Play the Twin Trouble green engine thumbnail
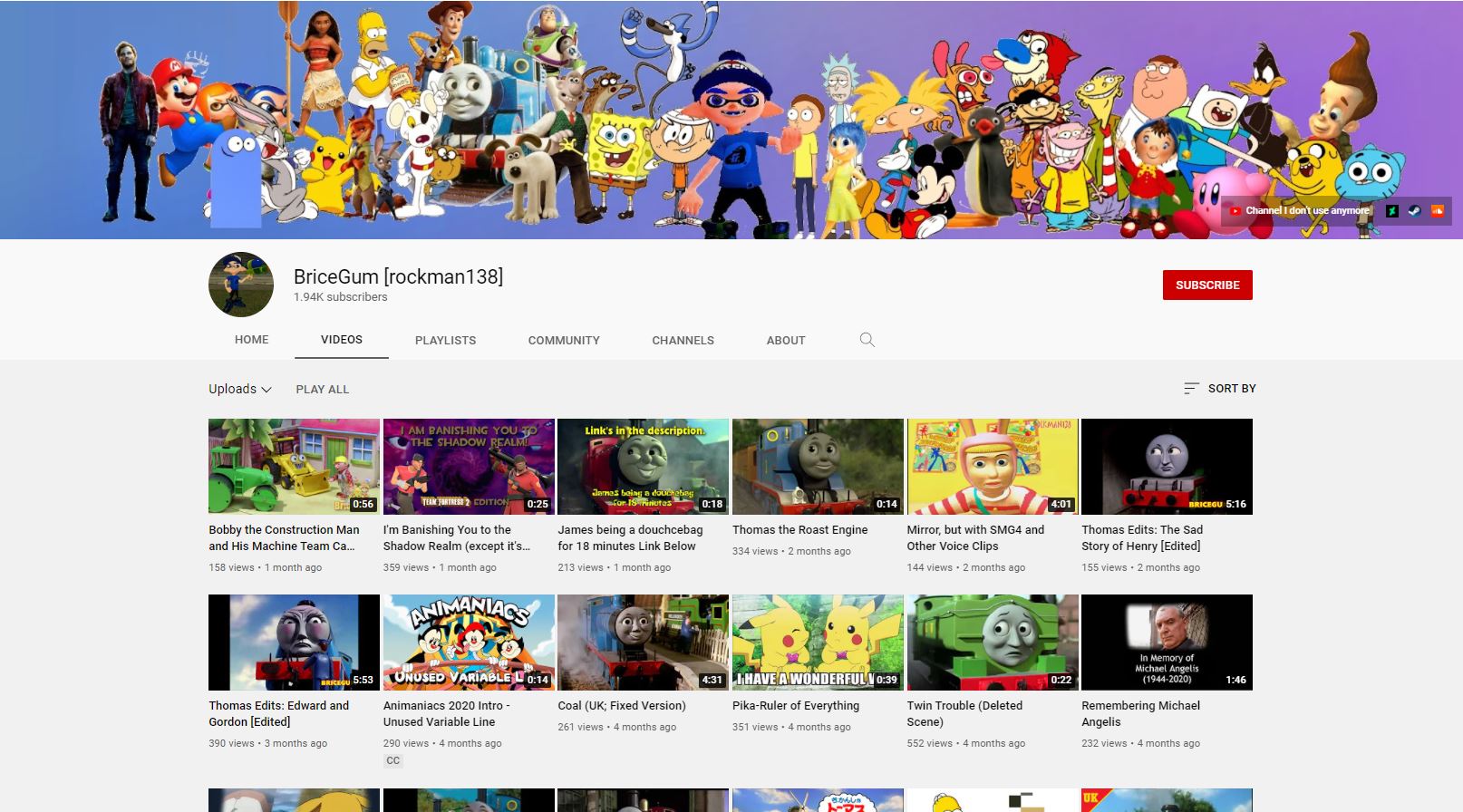This screenshot has height=812, width=1463. tap(993, 643)
